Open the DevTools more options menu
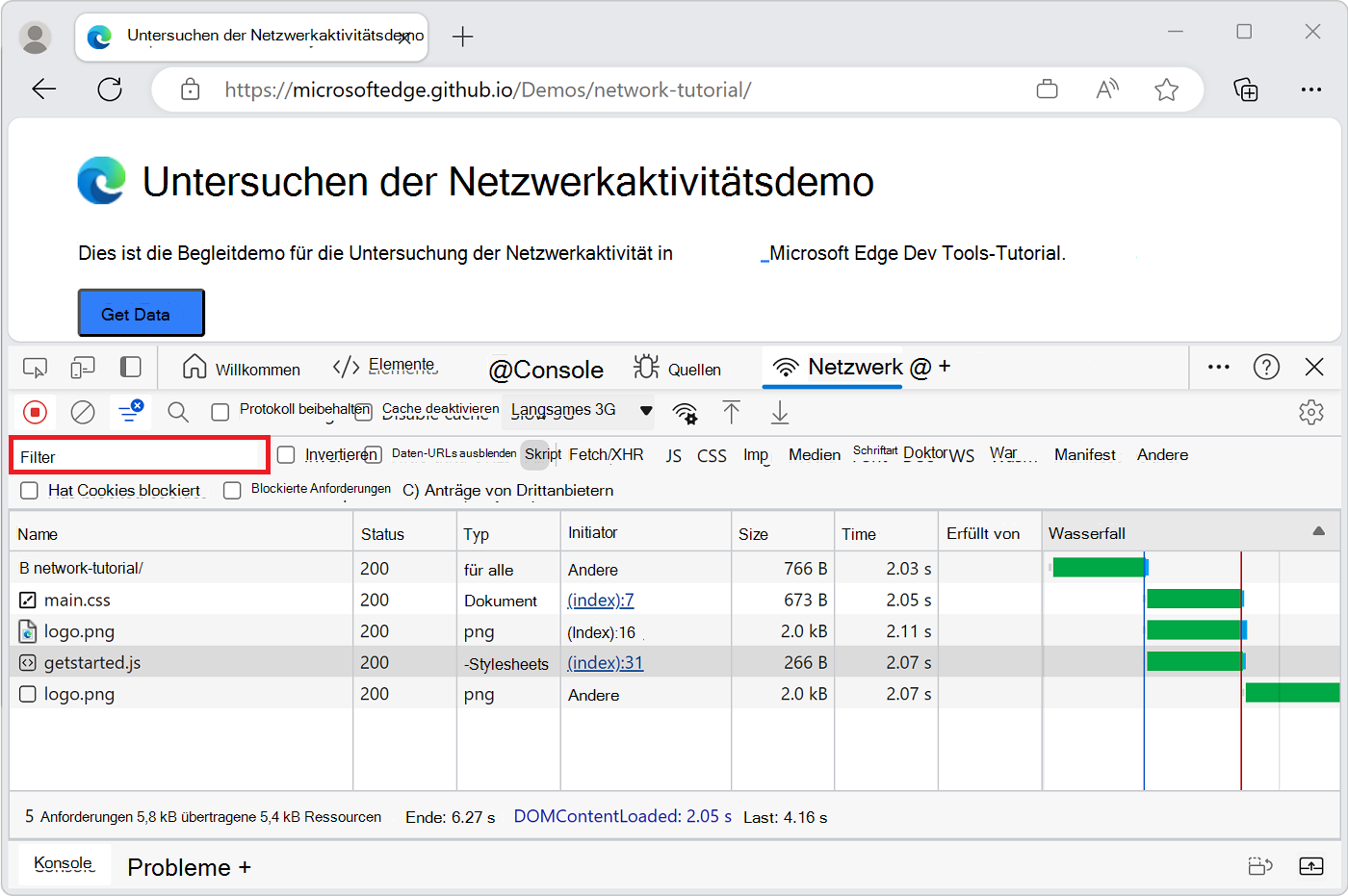Viewport: 1348px width, 896px height. [1218, 367]
